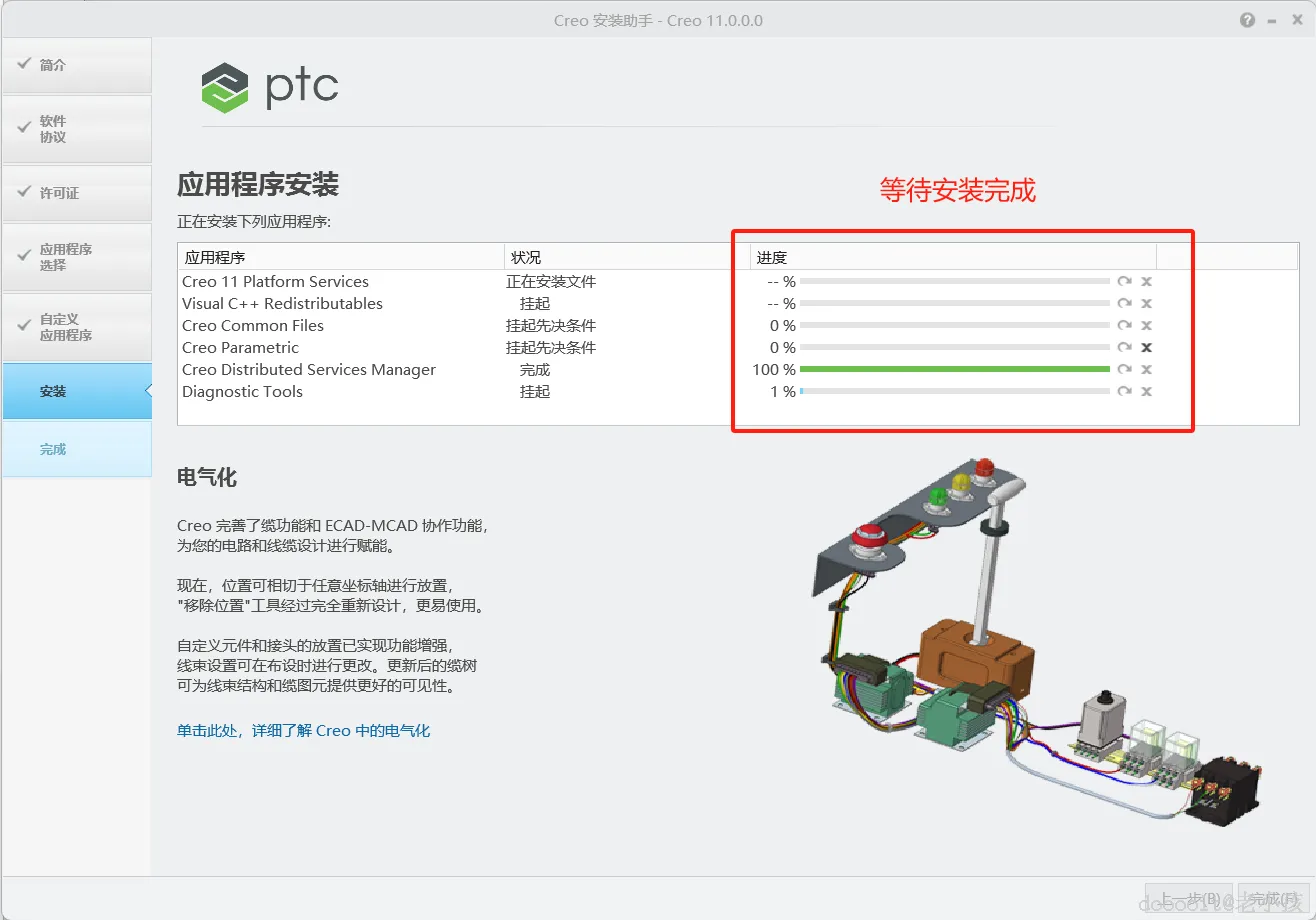Click the "0 %" value for Creo Parametric
This screenshot has width=1316, height=920.
(783, 348)
